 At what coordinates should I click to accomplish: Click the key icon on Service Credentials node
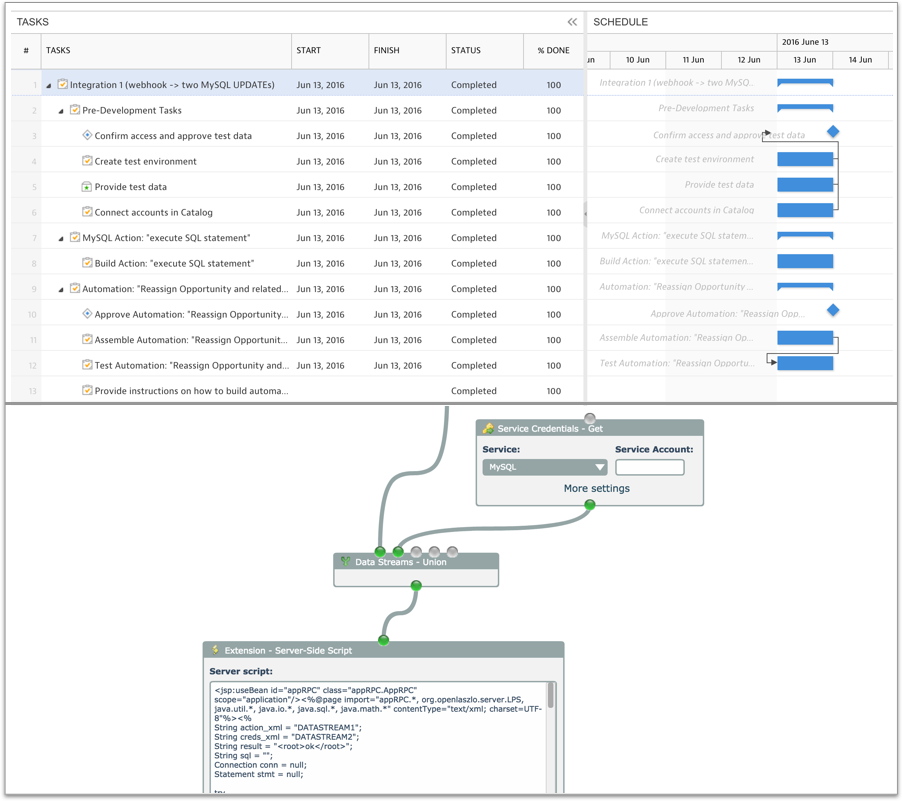coord(488,428)
